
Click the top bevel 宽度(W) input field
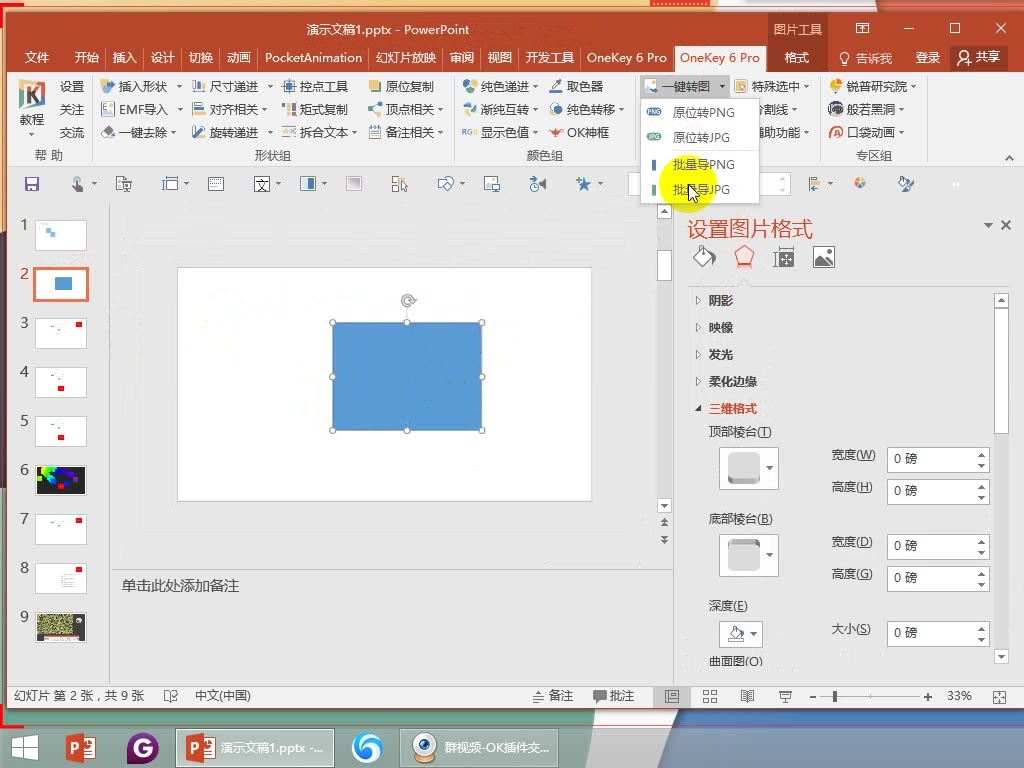click(938, 459)
